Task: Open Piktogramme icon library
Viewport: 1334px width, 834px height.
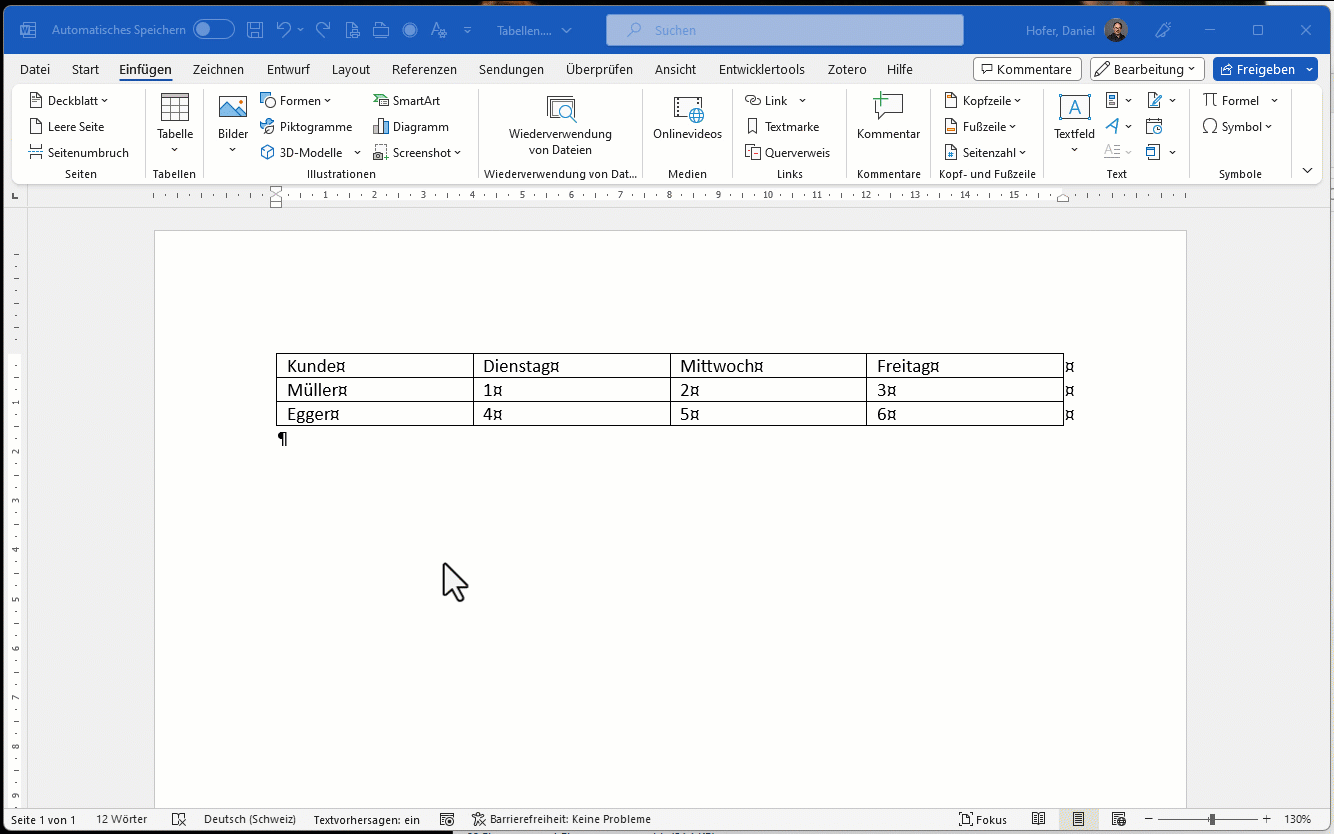Action: click(x=306, y=127)
